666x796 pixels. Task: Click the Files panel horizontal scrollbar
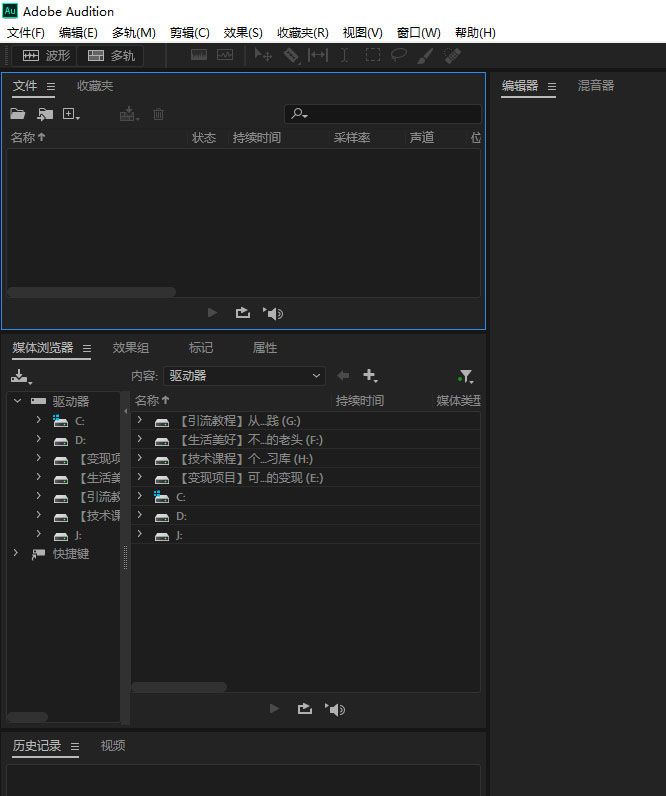pyautogui.click(x=91, y=292)
